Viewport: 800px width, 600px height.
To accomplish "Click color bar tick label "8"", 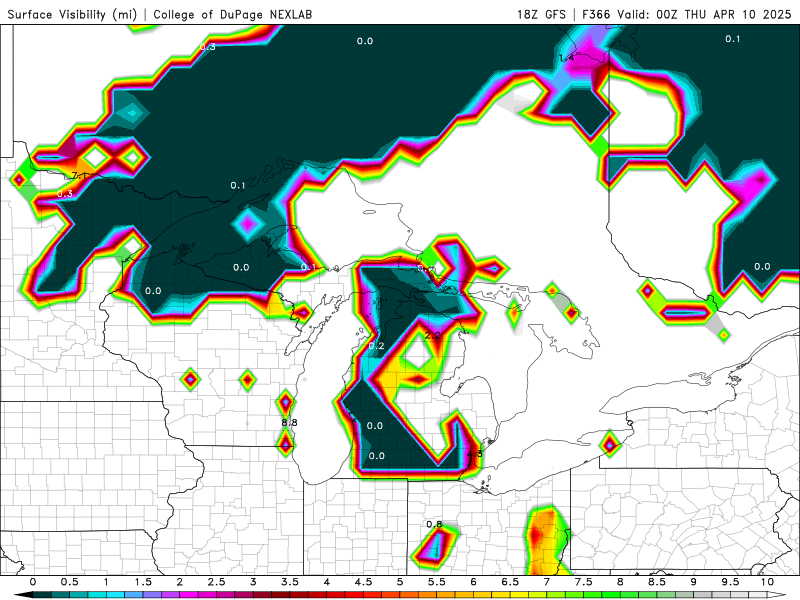I will point(620,582).
